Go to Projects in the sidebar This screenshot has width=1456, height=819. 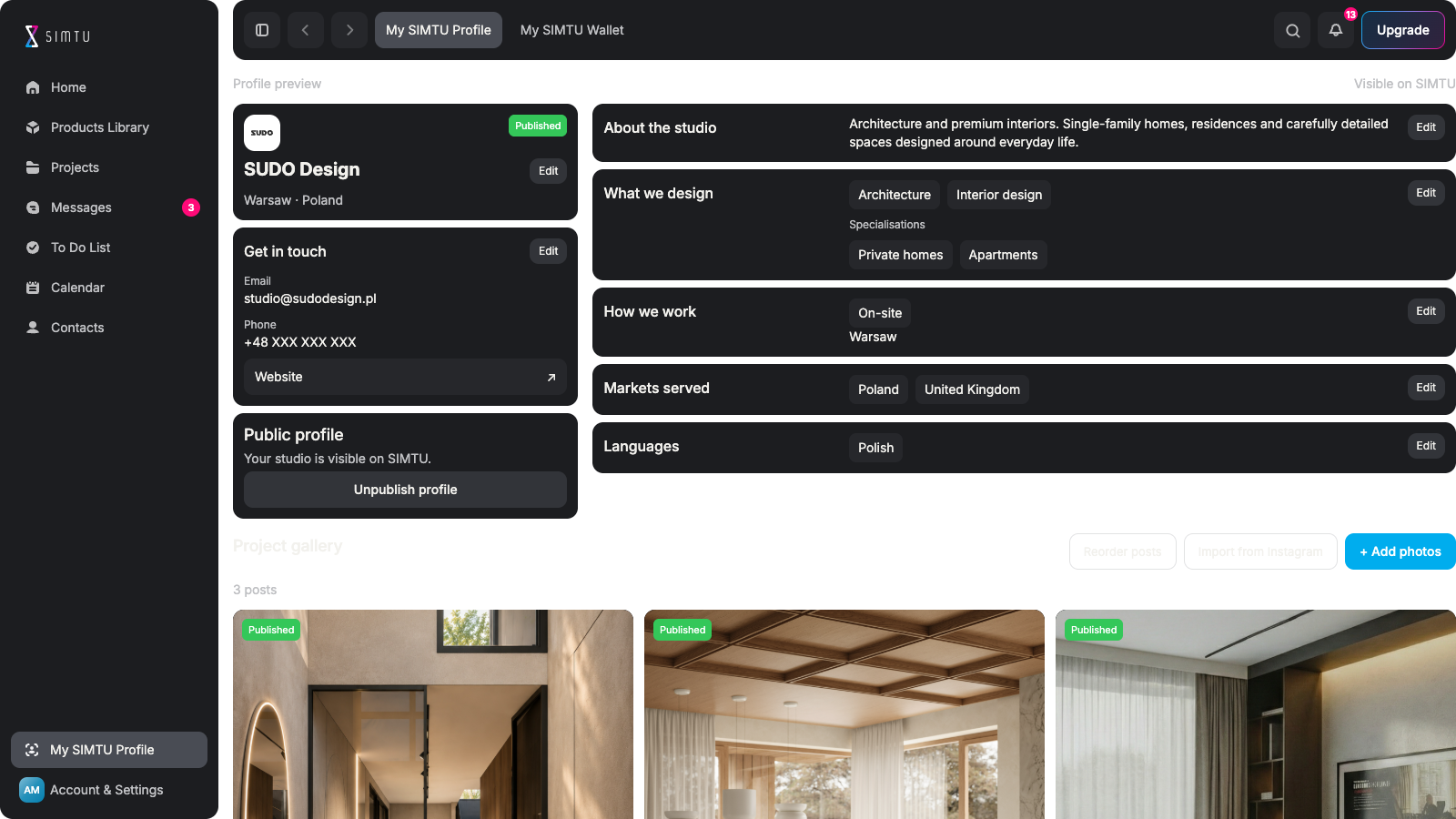coord(109,167)
